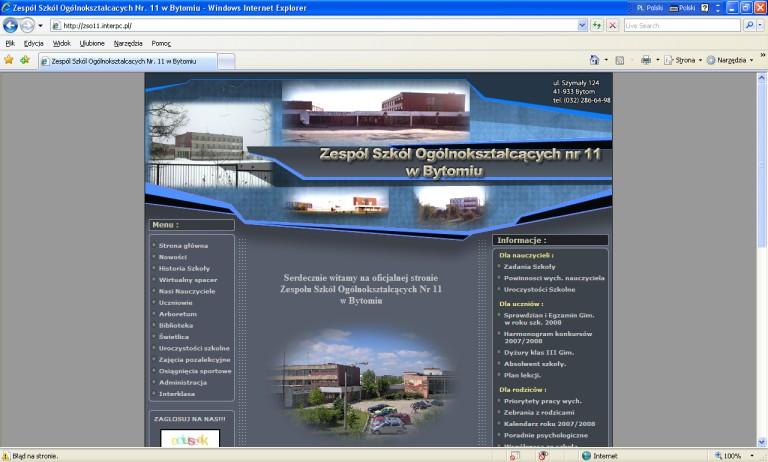Expand the address bar history dropdown
768x462 pixels.
582,25
